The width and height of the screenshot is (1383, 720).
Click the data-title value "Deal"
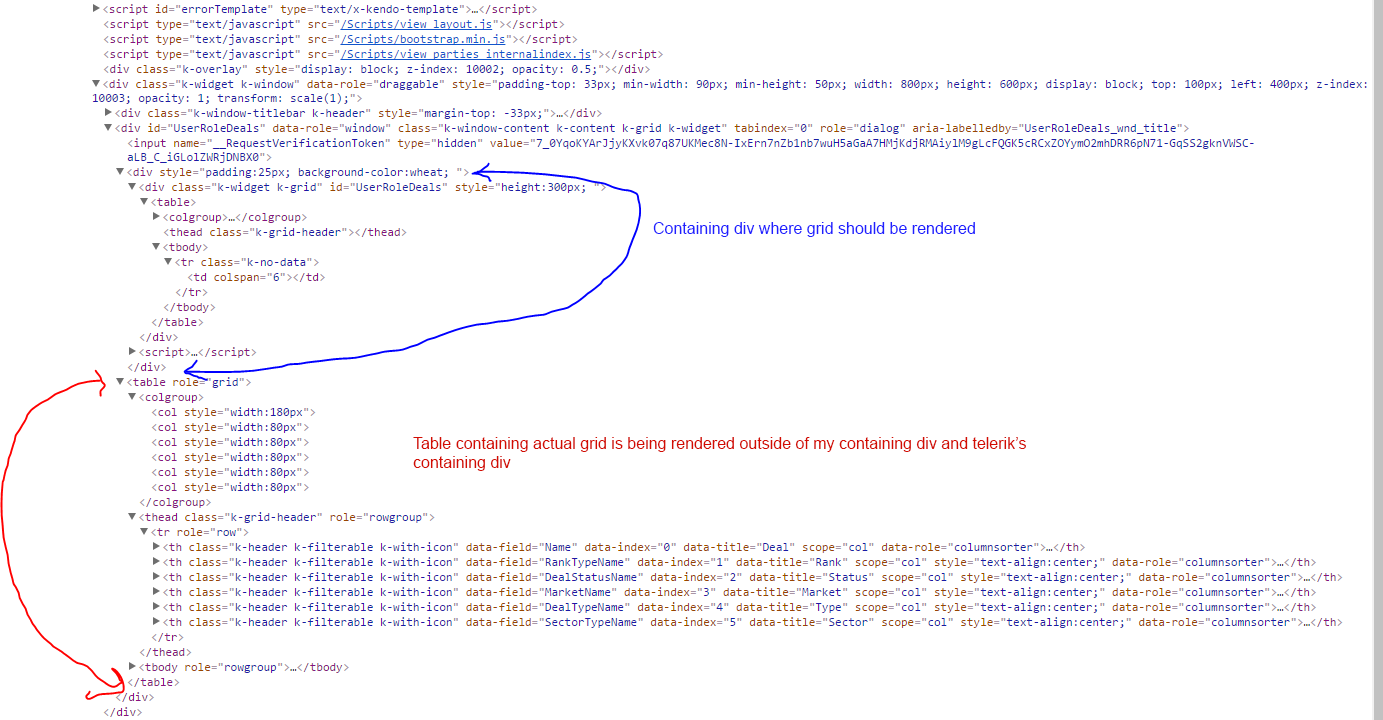click(778, 547)
